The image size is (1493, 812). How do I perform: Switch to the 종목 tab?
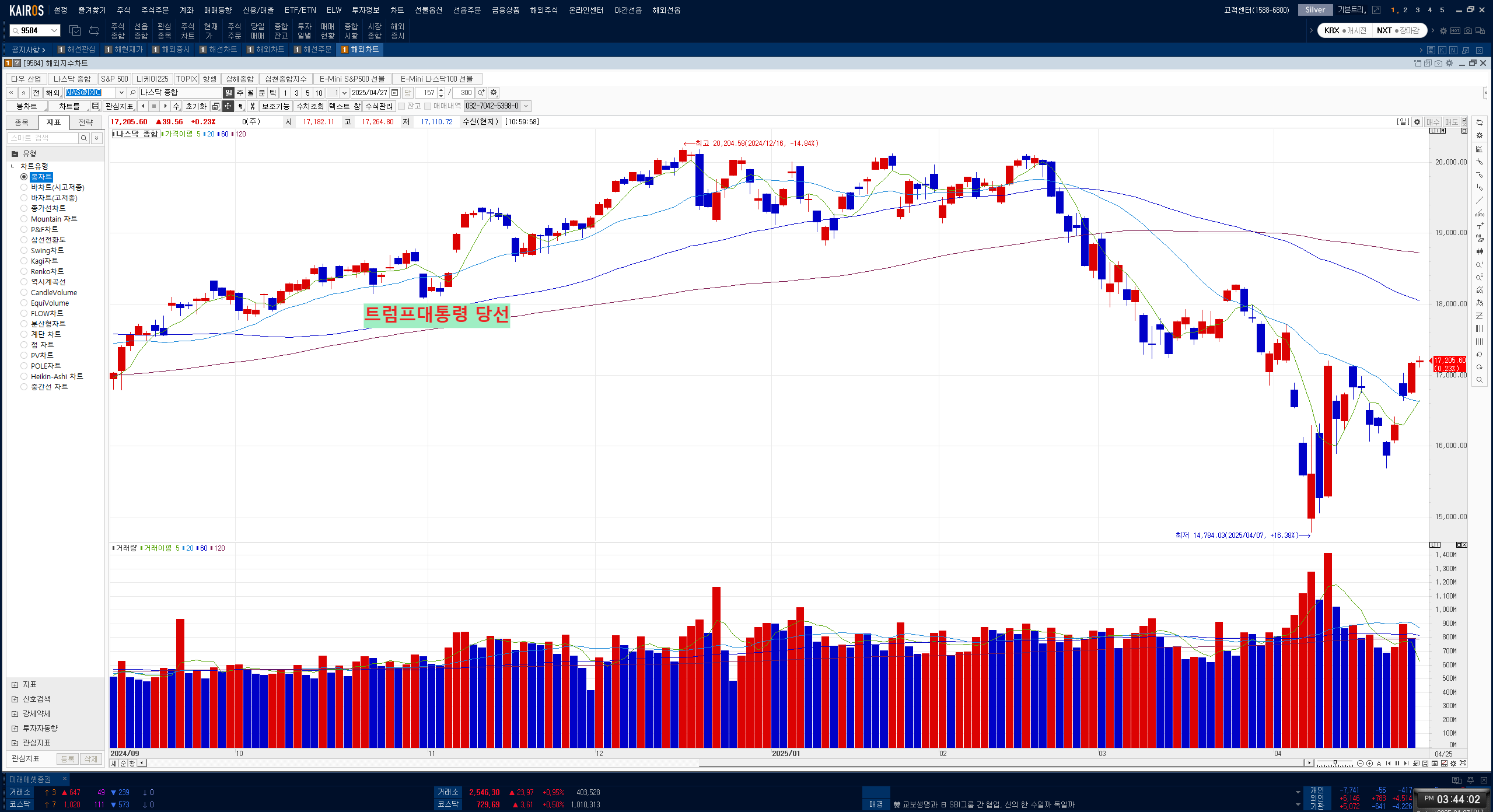[x=22, y=123]
